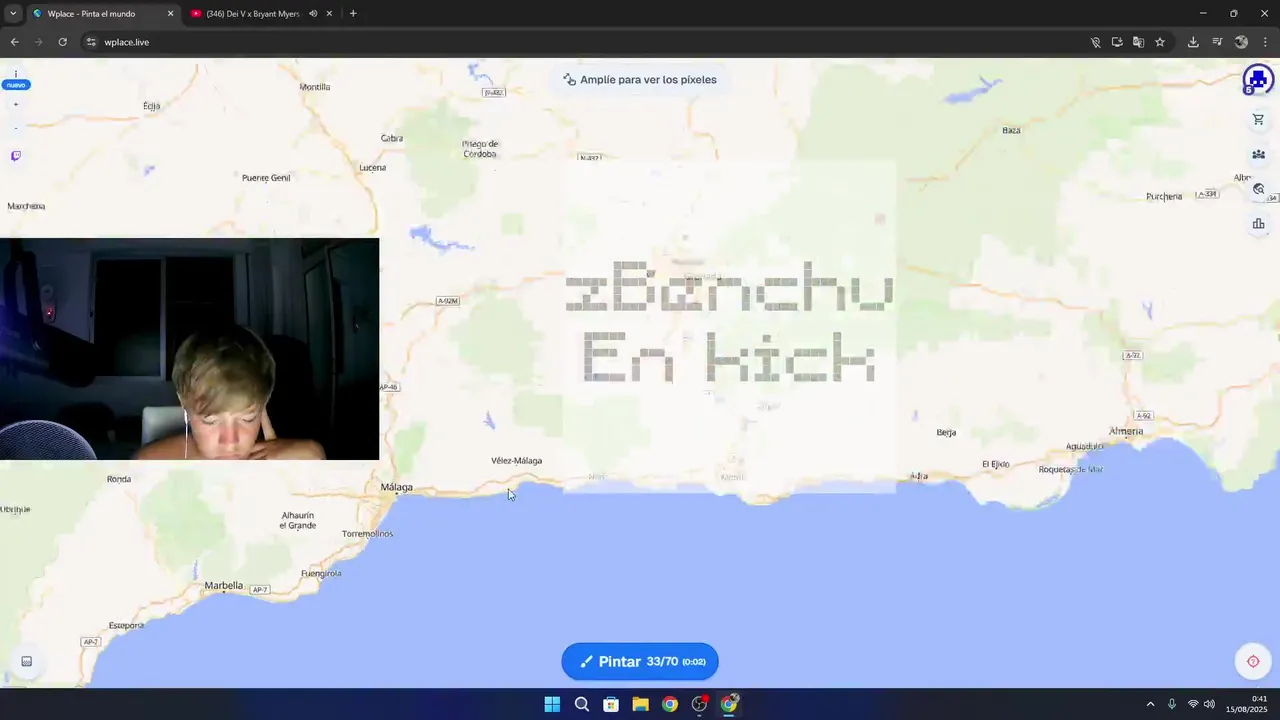Image resolution: width=1280 pixels, height=720 pixels.
Task: Close the Dei V x Bryant Myers tab
Action: point(329,14)
